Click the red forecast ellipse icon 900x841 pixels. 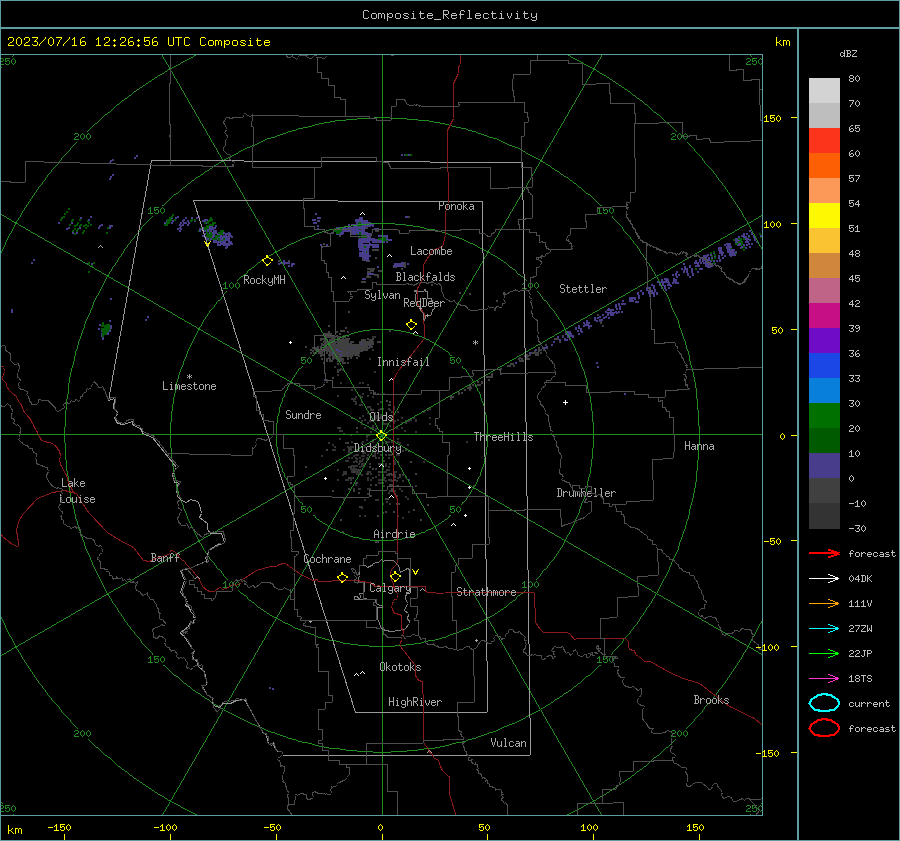pos(824,728)
